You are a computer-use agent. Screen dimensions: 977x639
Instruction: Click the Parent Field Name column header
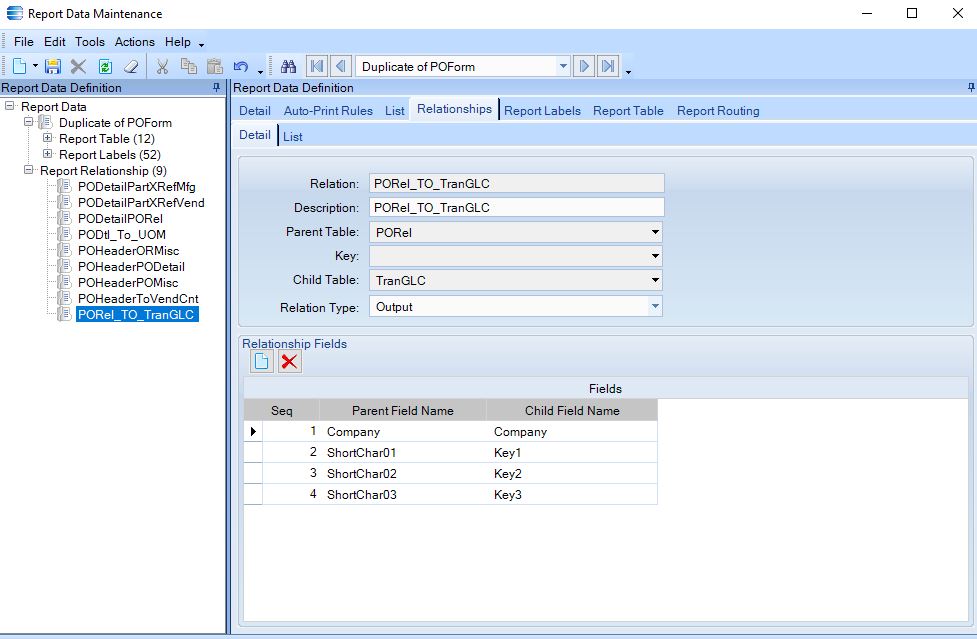pos(403,410)
